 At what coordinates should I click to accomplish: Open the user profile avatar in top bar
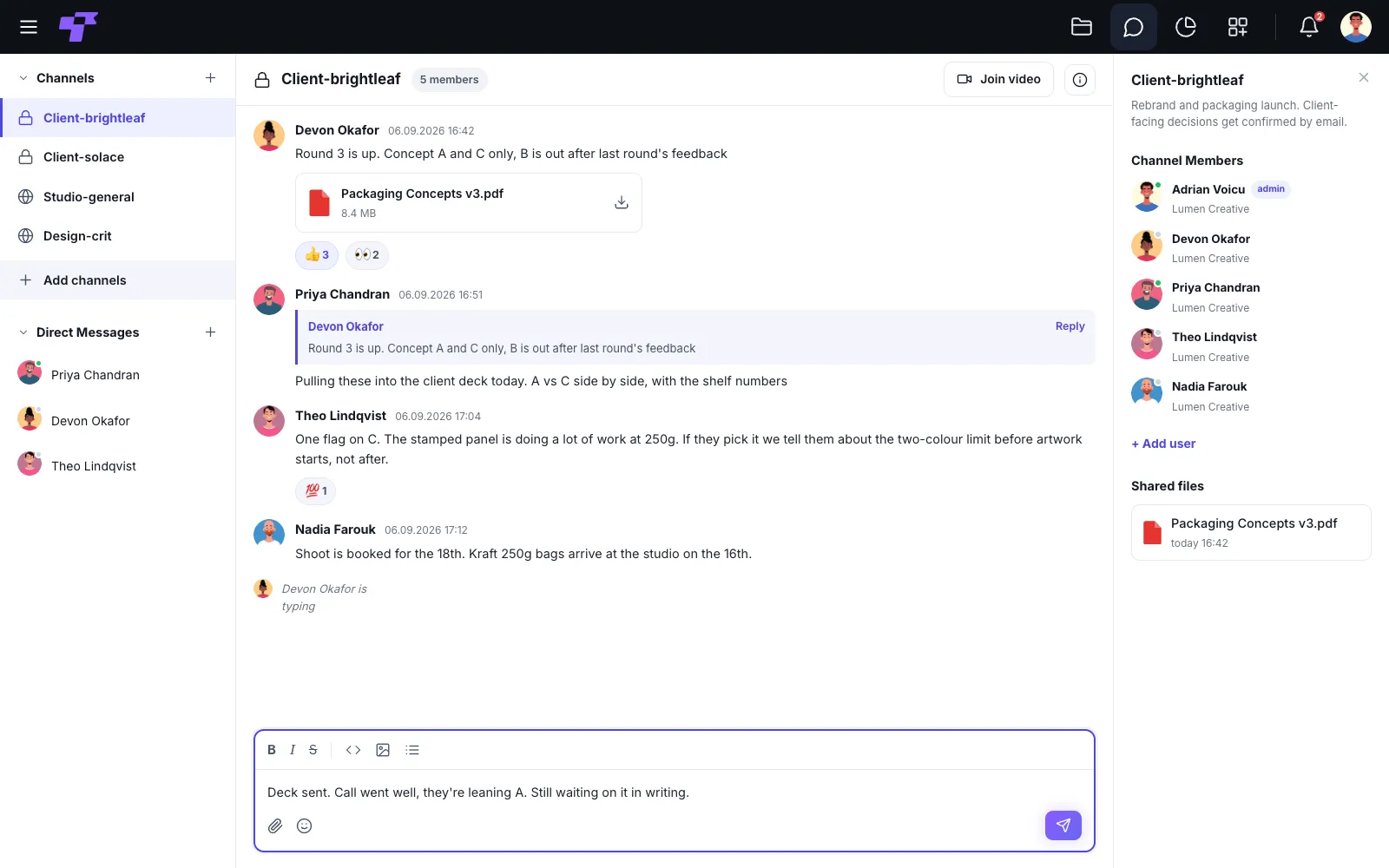point(1356,27)
